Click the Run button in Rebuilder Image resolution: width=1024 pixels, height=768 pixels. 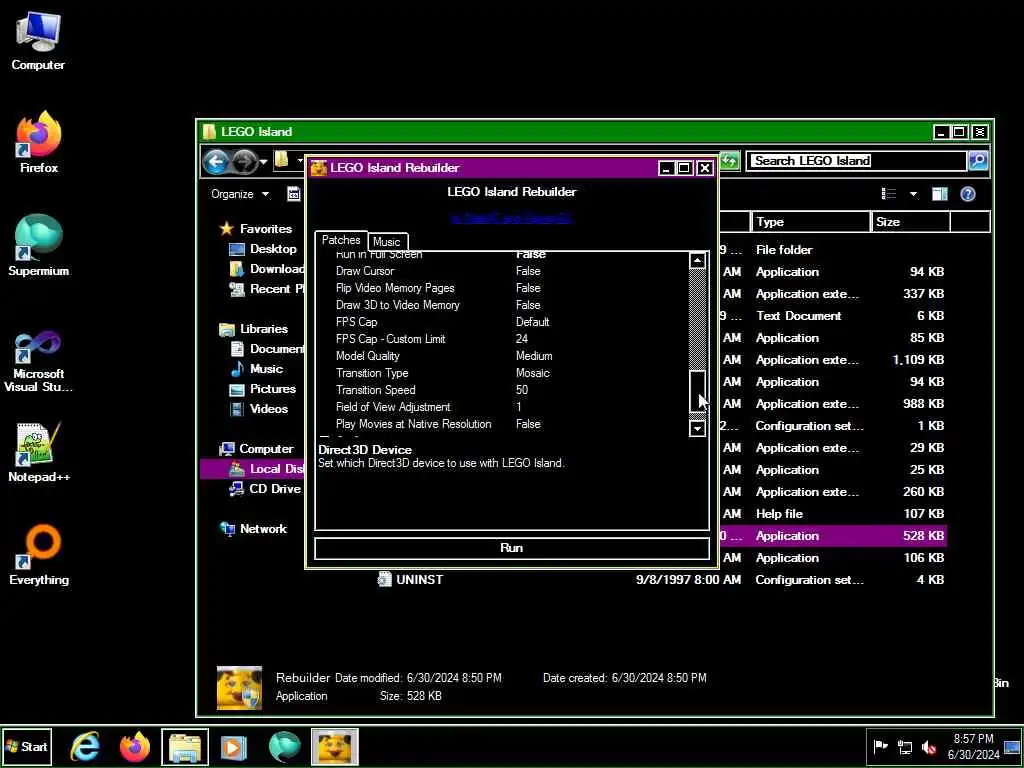[511, 548]
